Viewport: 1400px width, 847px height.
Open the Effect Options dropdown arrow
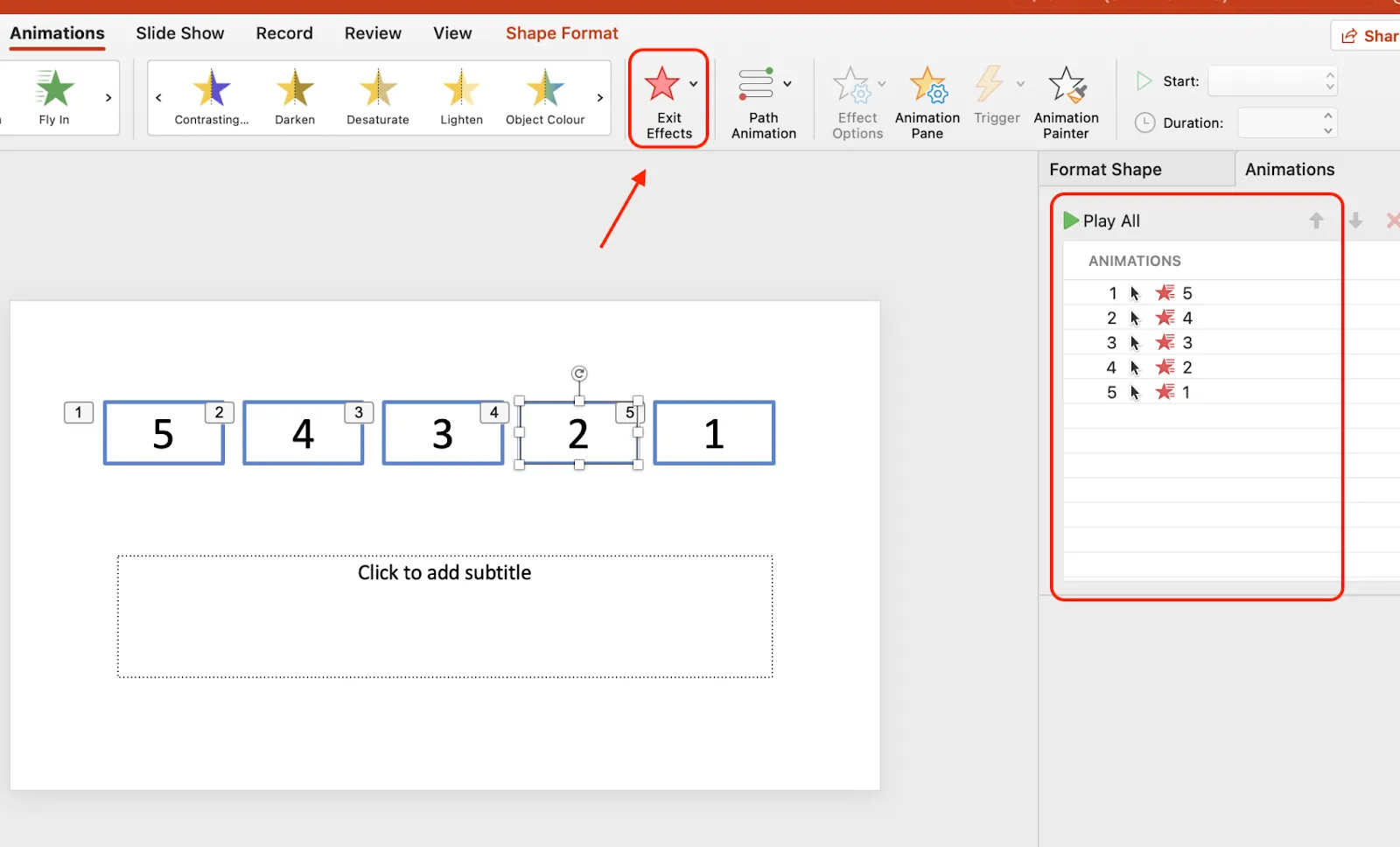(882, 84)
